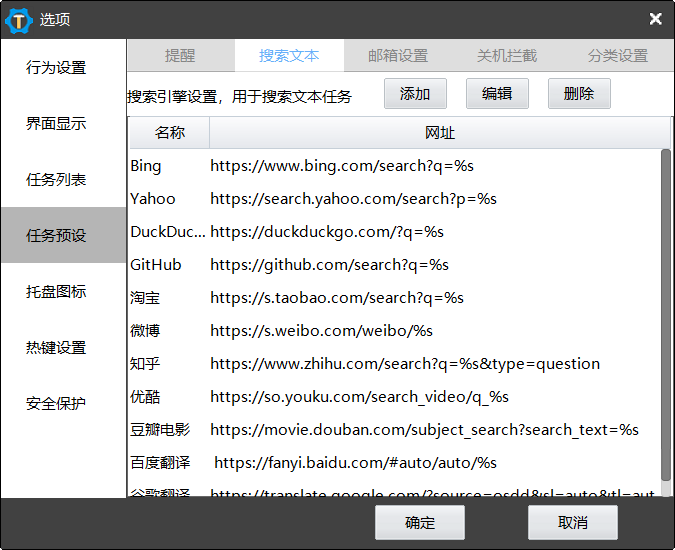Confirm with the 确定 button
This screenshot has height=550, width=675.
pyautogui.click(x=420, y=523)
